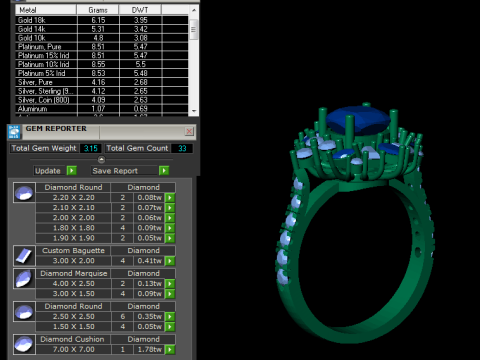This screenshot has width=480, height=360.
Task: Select the Silver, Coin (800) row
Action: (x=102, y=100)
